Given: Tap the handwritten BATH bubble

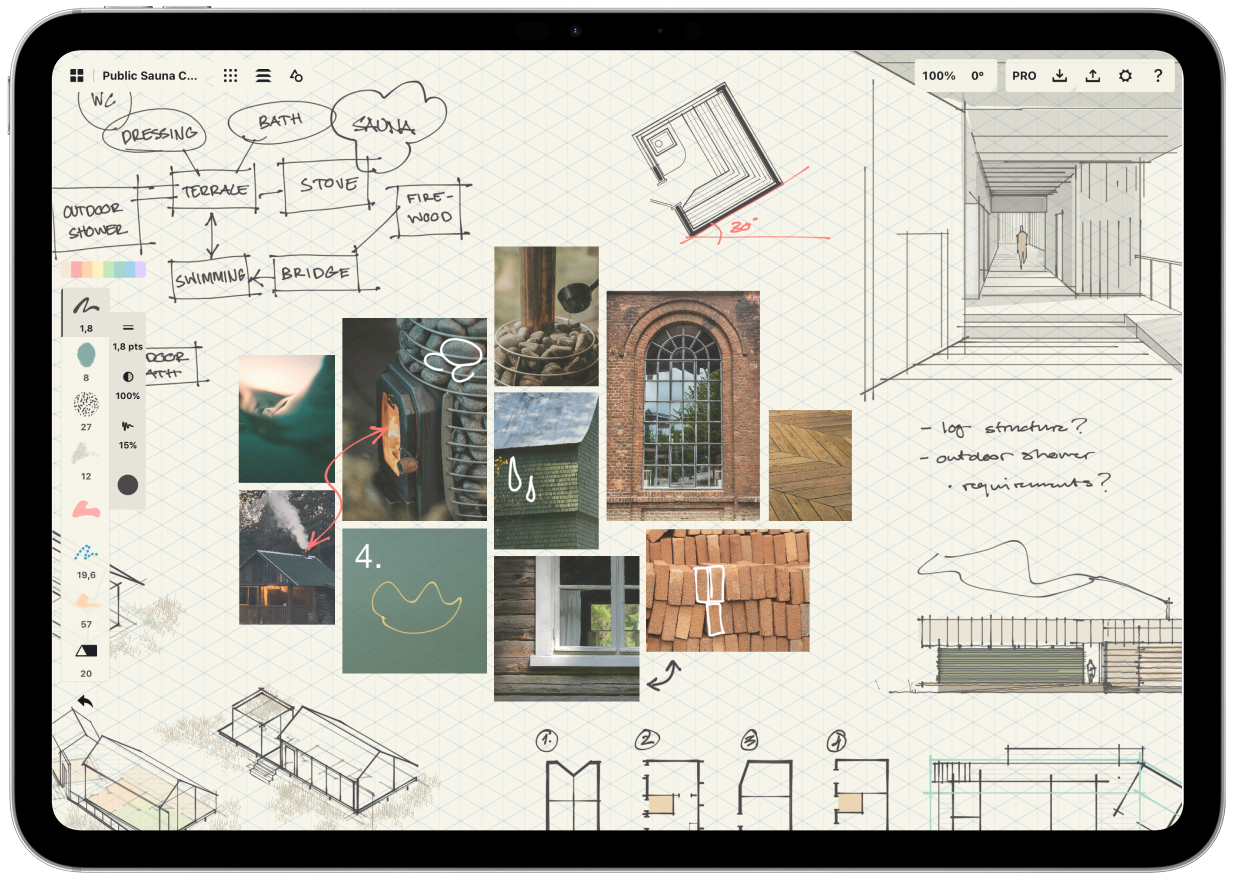Looking at the screenshot, I should (279, 122).
